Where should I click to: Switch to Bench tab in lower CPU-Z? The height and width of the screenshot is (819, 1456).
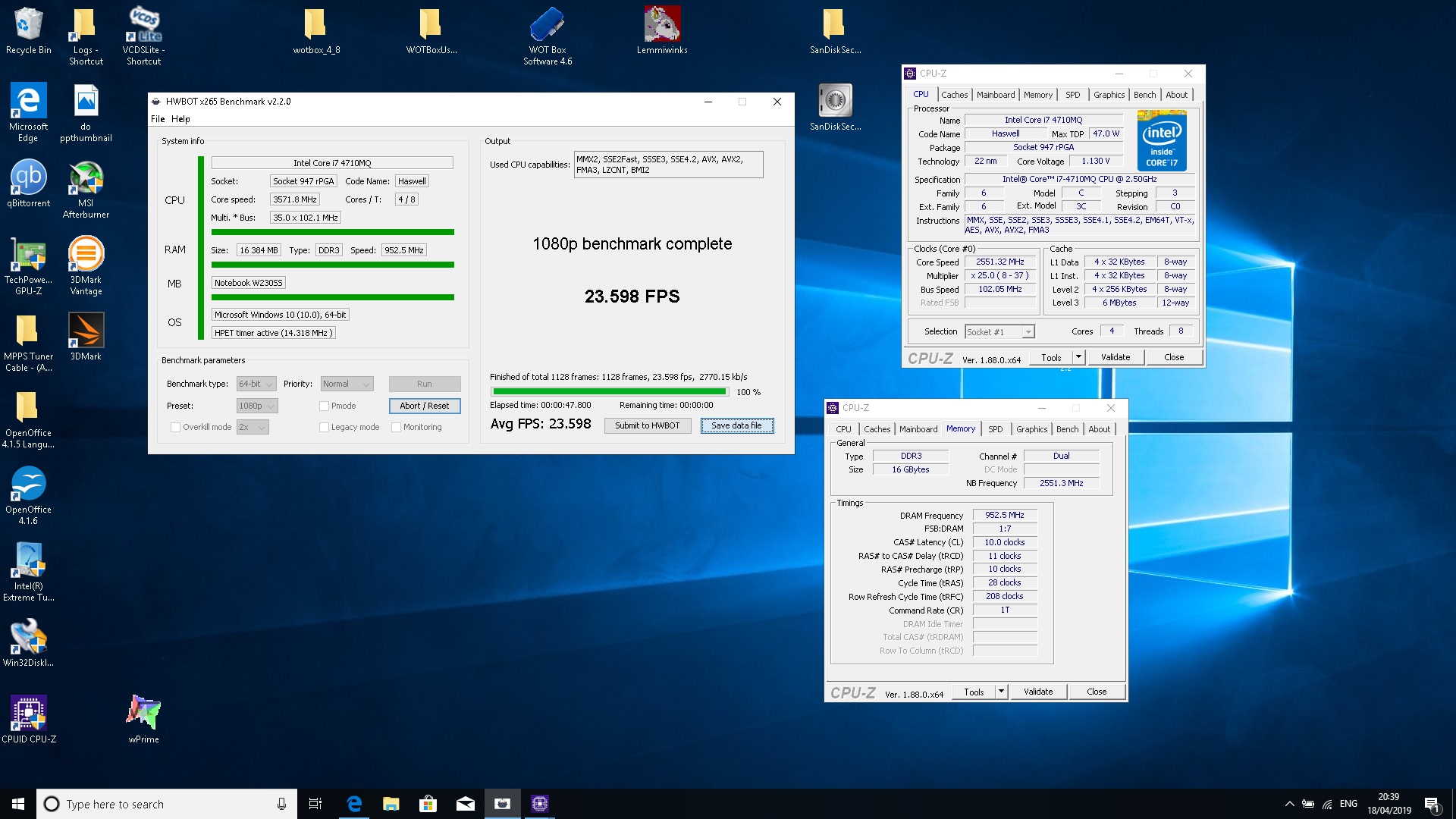click(1067, 429)
